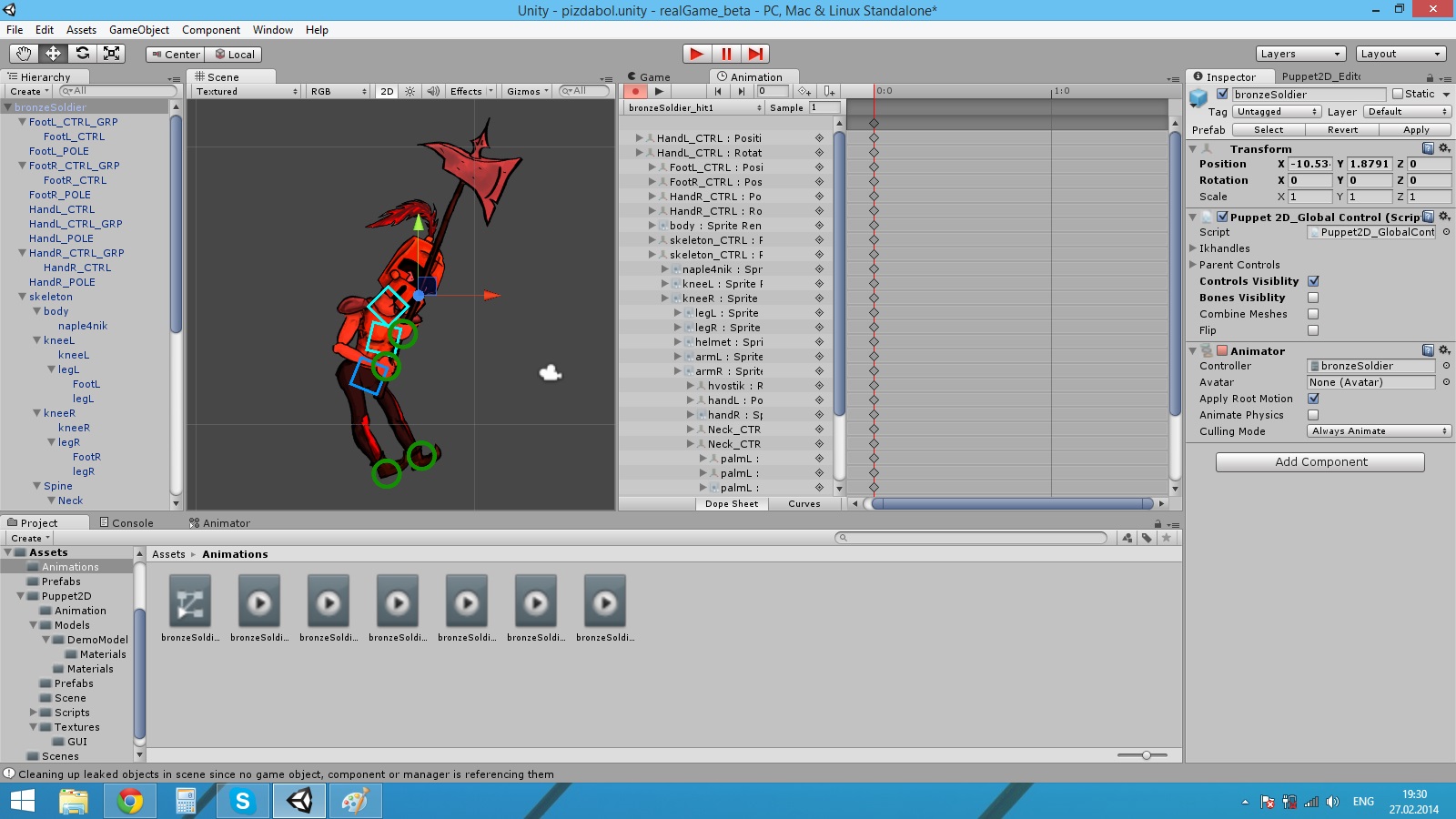Select the Scale tool in toolbar

coord(111,54)
